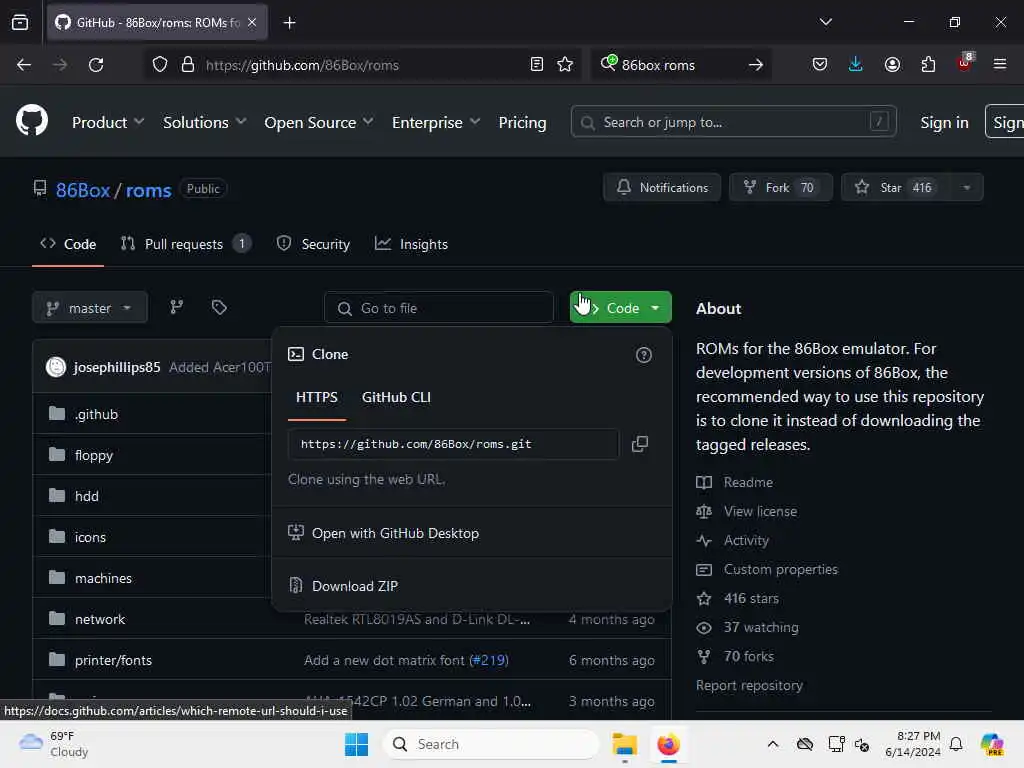Open .github folder
1024x768 pixels.
tap(96, 414)
